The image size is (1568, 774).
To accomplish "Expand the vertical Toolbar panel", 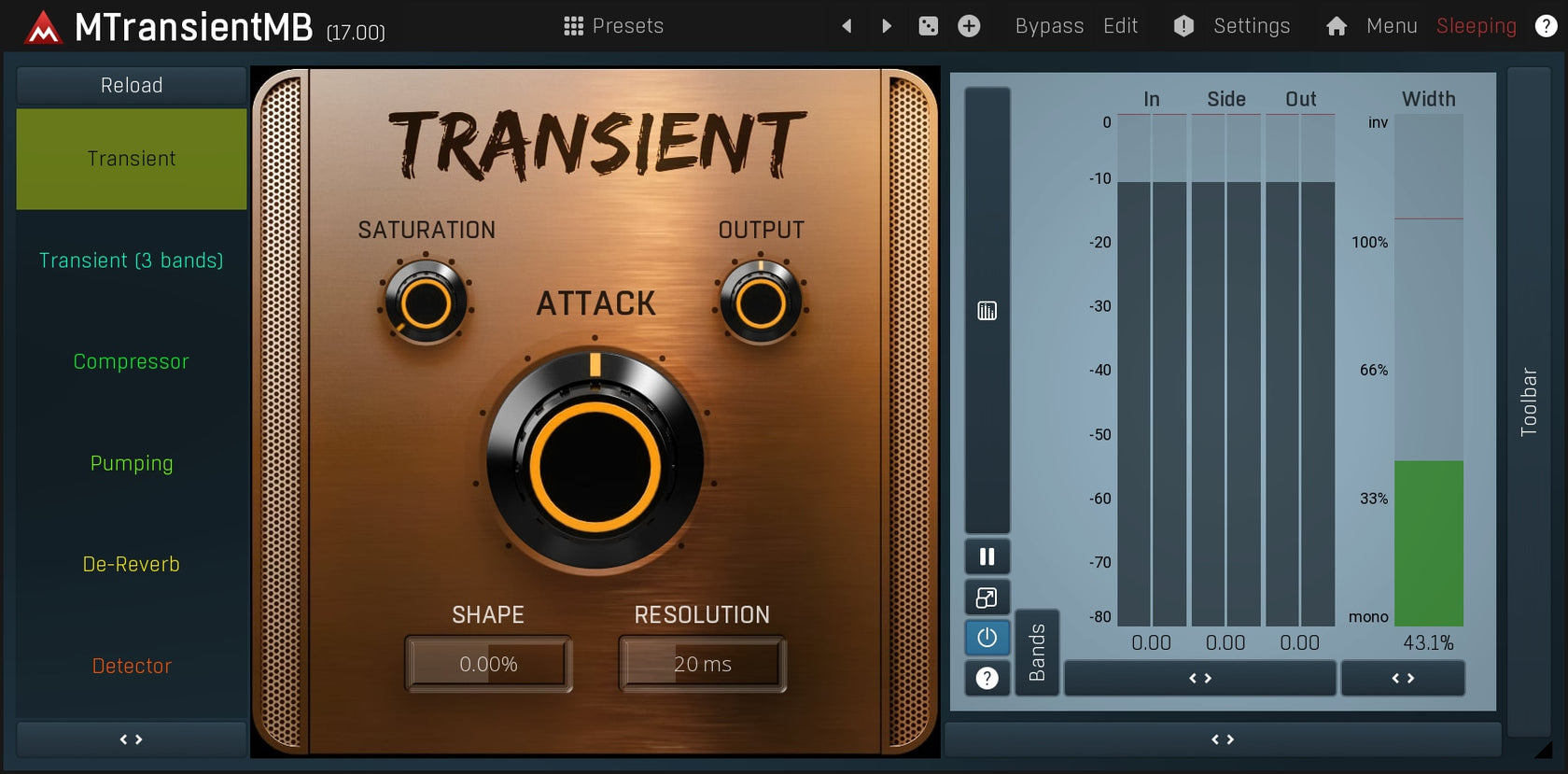I will [1528, 401].
